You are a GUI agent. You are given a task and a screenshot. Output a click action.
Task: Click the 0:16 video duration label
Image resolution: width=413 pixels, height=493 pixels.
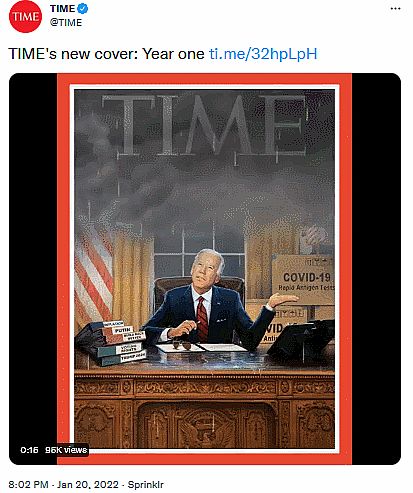pos(29,450)
